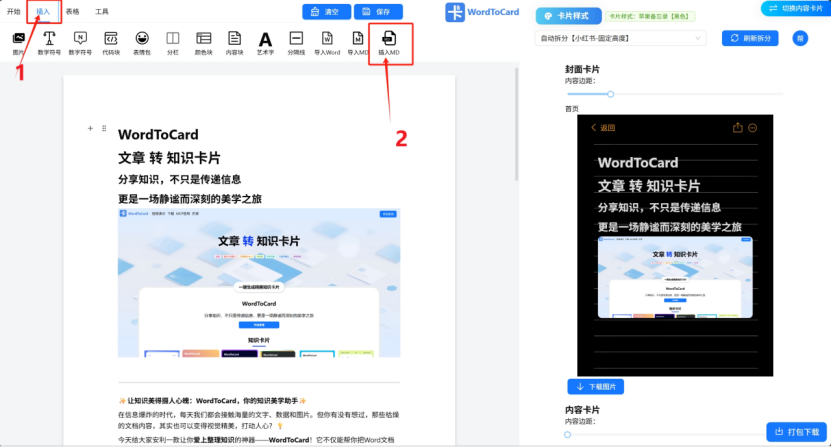This screenshot has height=448, width=832.
Task: Click the 文章 转 知识卡片 heading line
Action: click(x=169, y=158)
